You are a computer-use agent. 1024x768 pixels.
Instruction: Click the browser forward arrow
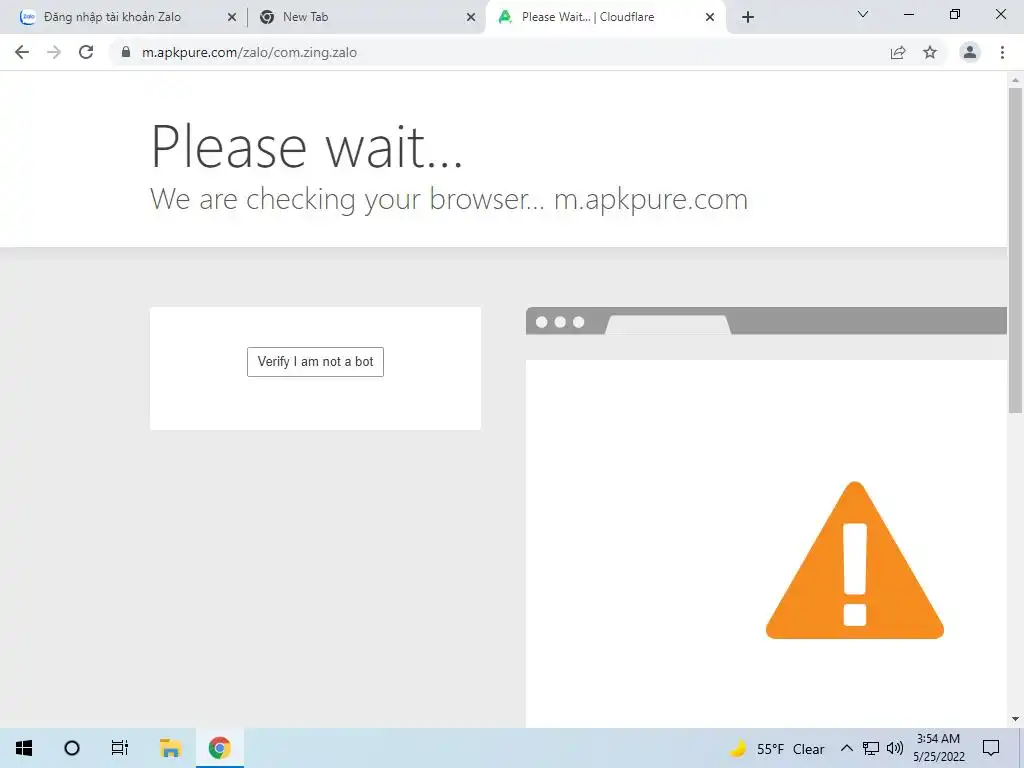(x=54, y=52)
